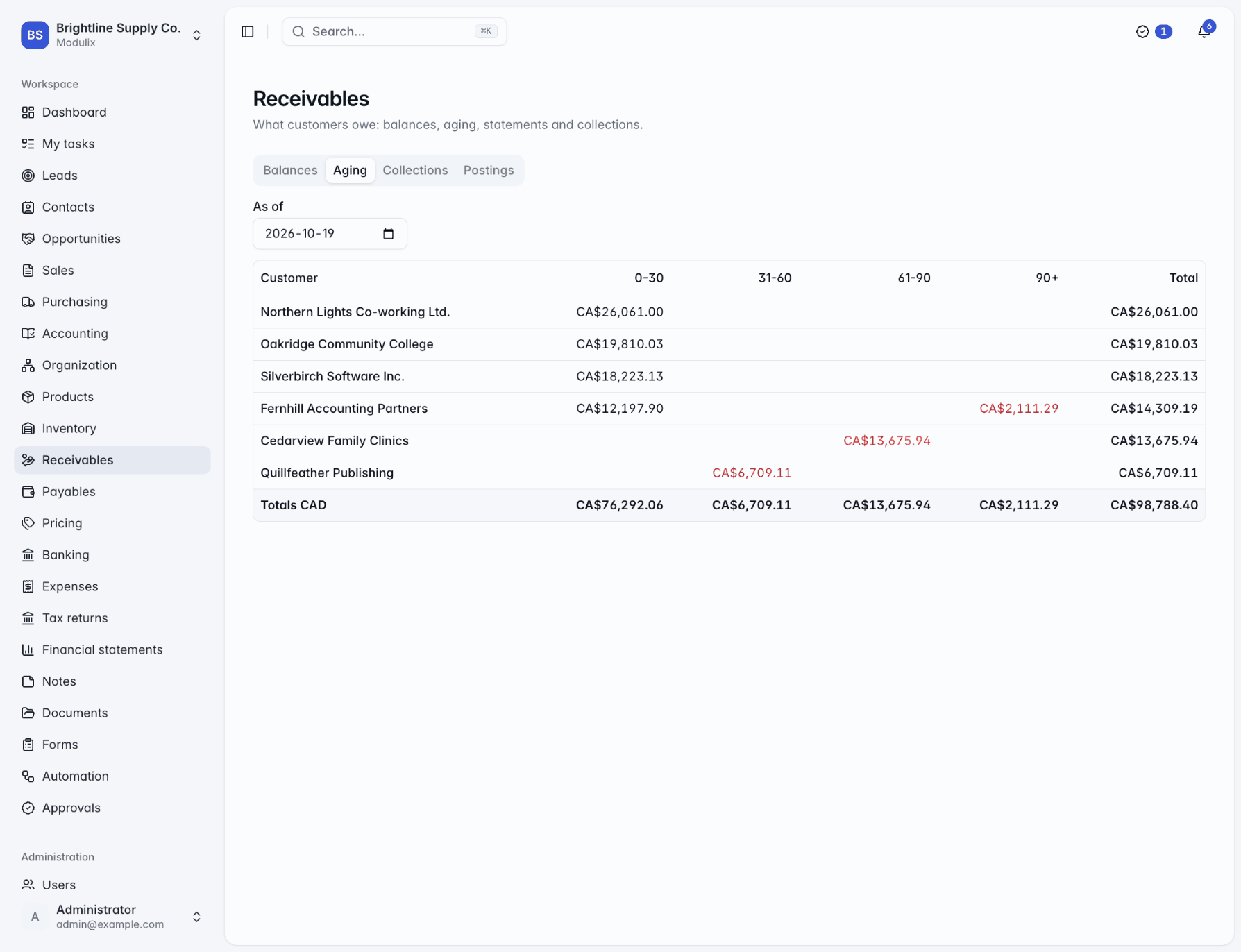Click the Inventory warehouse icon

point(28,428)
